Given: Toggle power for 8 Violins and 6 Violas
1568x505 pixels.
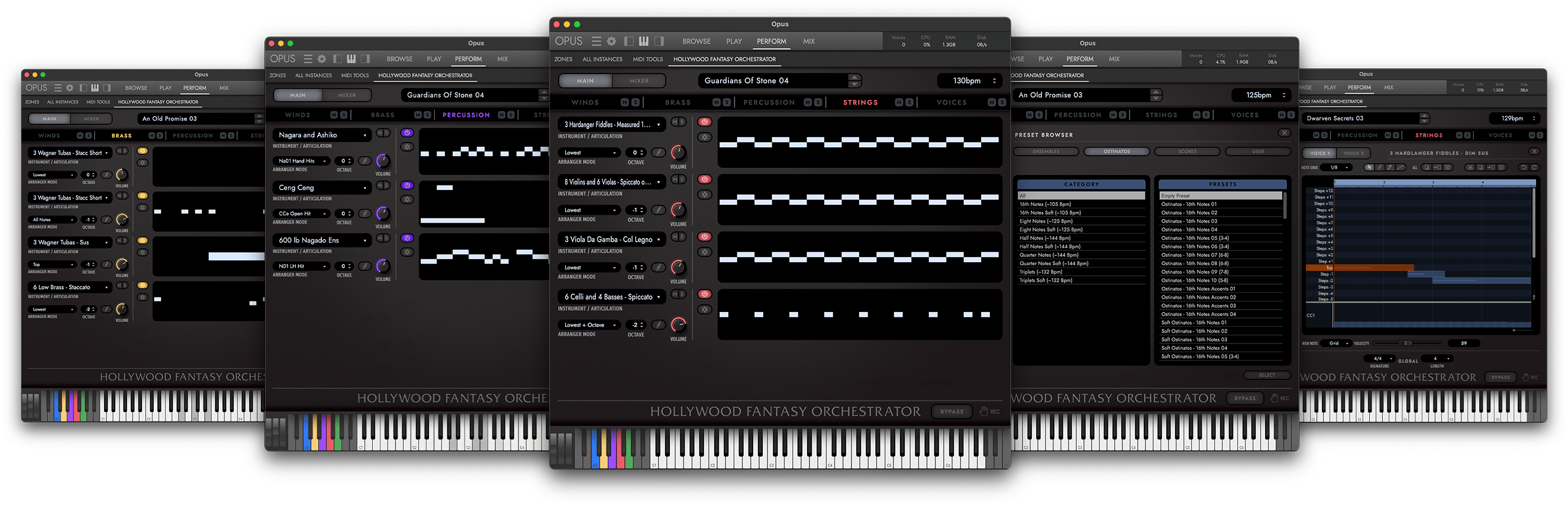Looking at the screenshot, I should tap(705, 180).
